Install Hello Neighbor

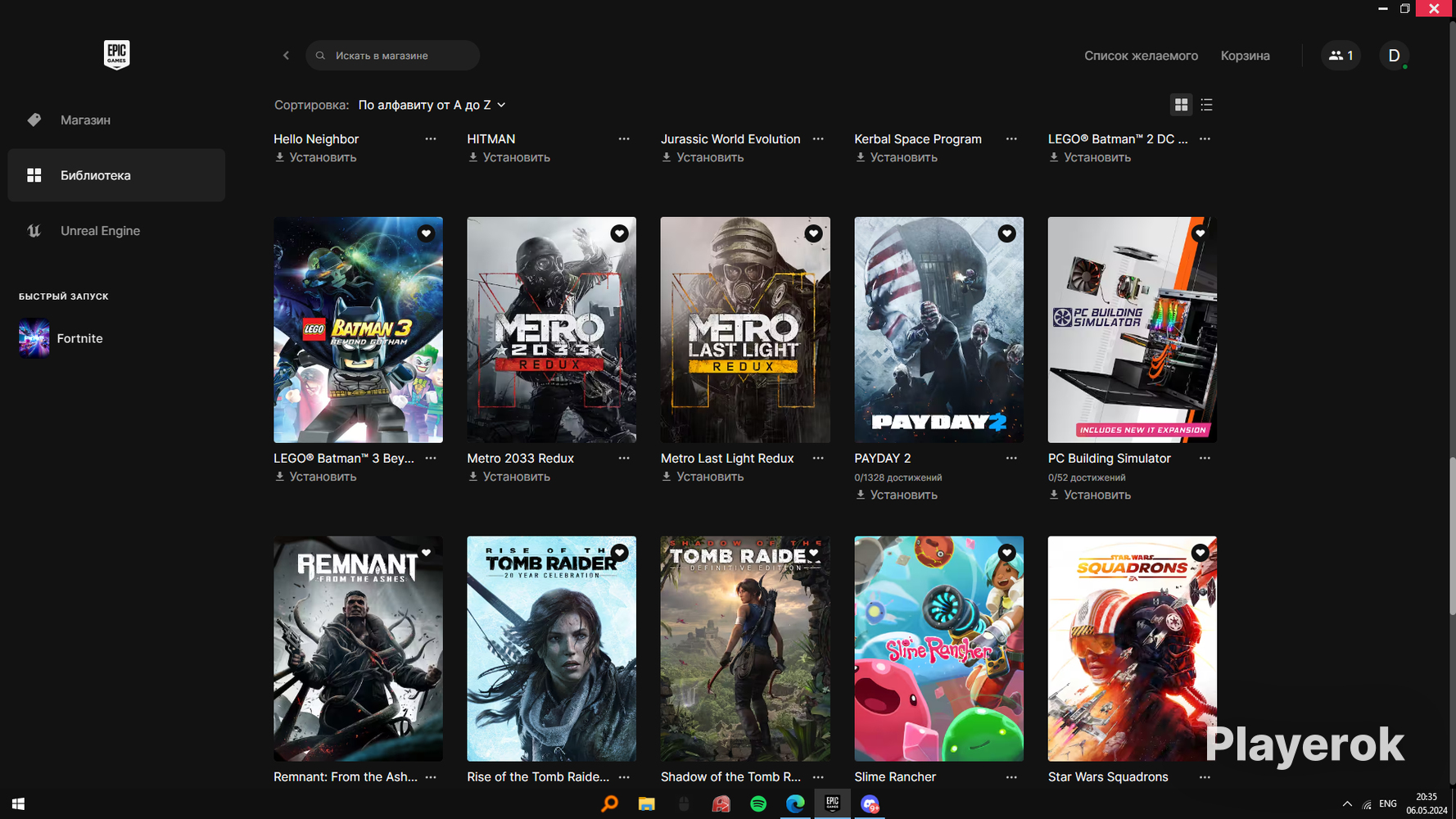(316, 157)
